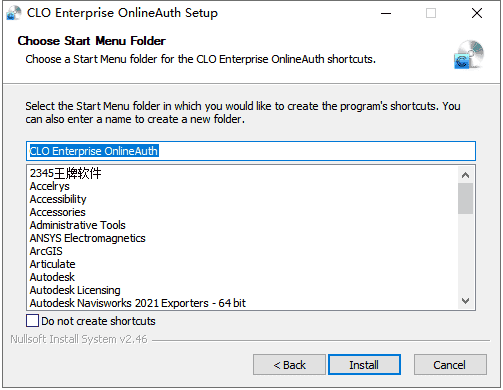The width and height of the screenshot is (503, 390).
Task: Minimize the setup window
Action: click(x=386, y=13)
